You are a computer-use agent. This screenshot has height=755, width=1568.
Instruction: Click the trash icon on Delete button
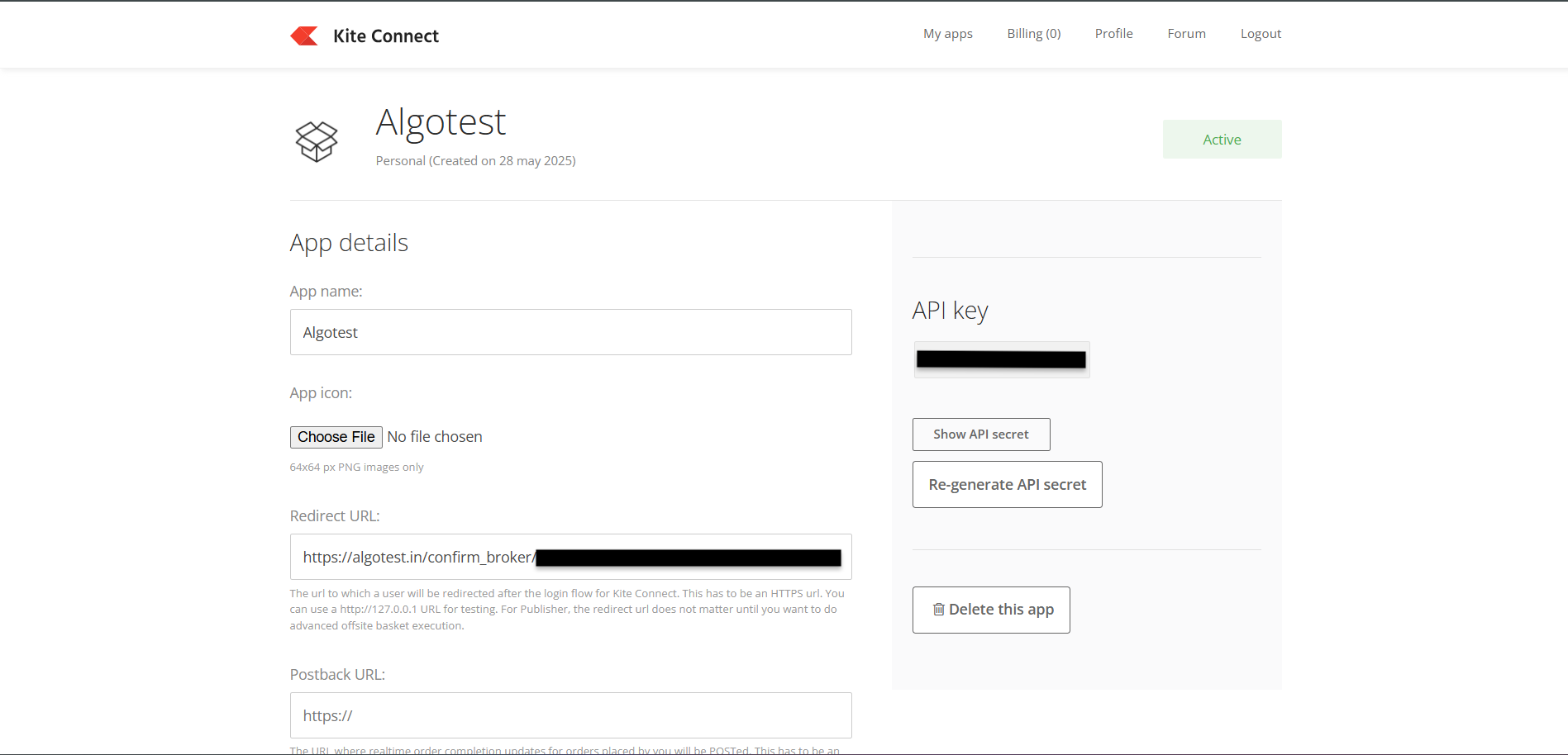[939, 610]
